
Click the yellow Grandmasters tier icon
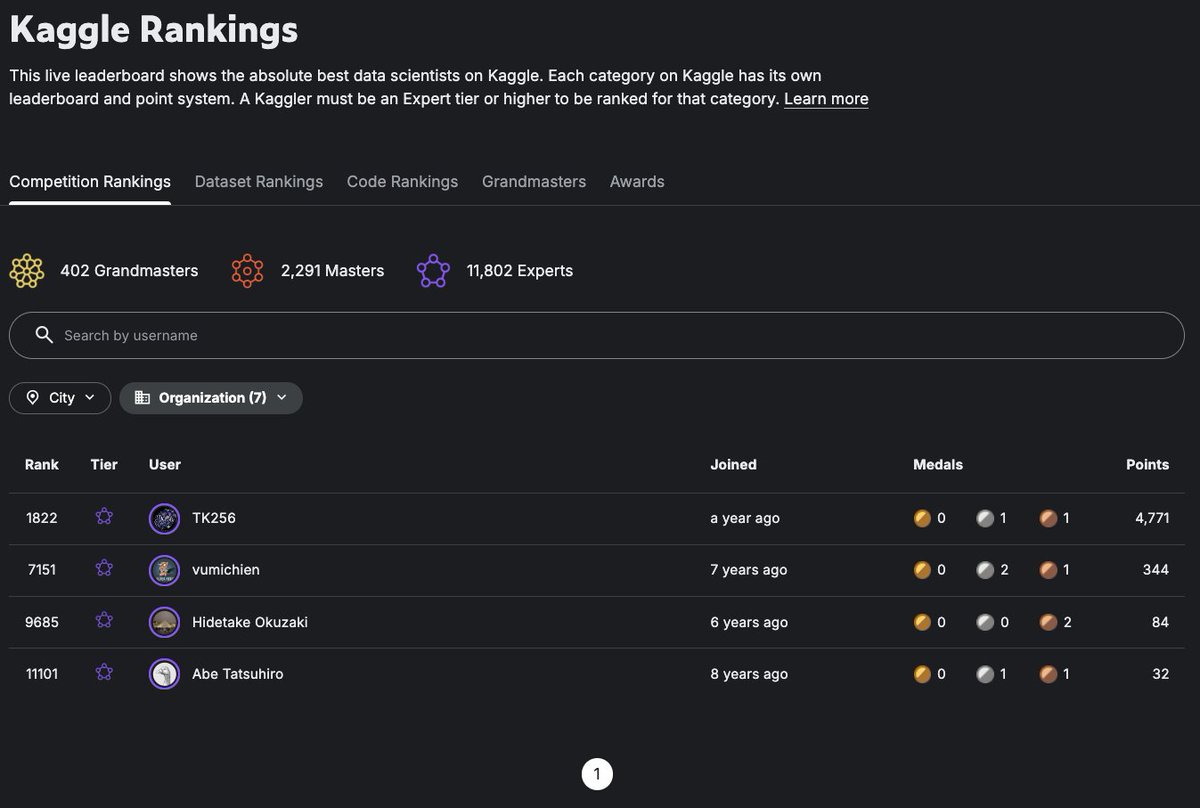click(x=27, y=271)
